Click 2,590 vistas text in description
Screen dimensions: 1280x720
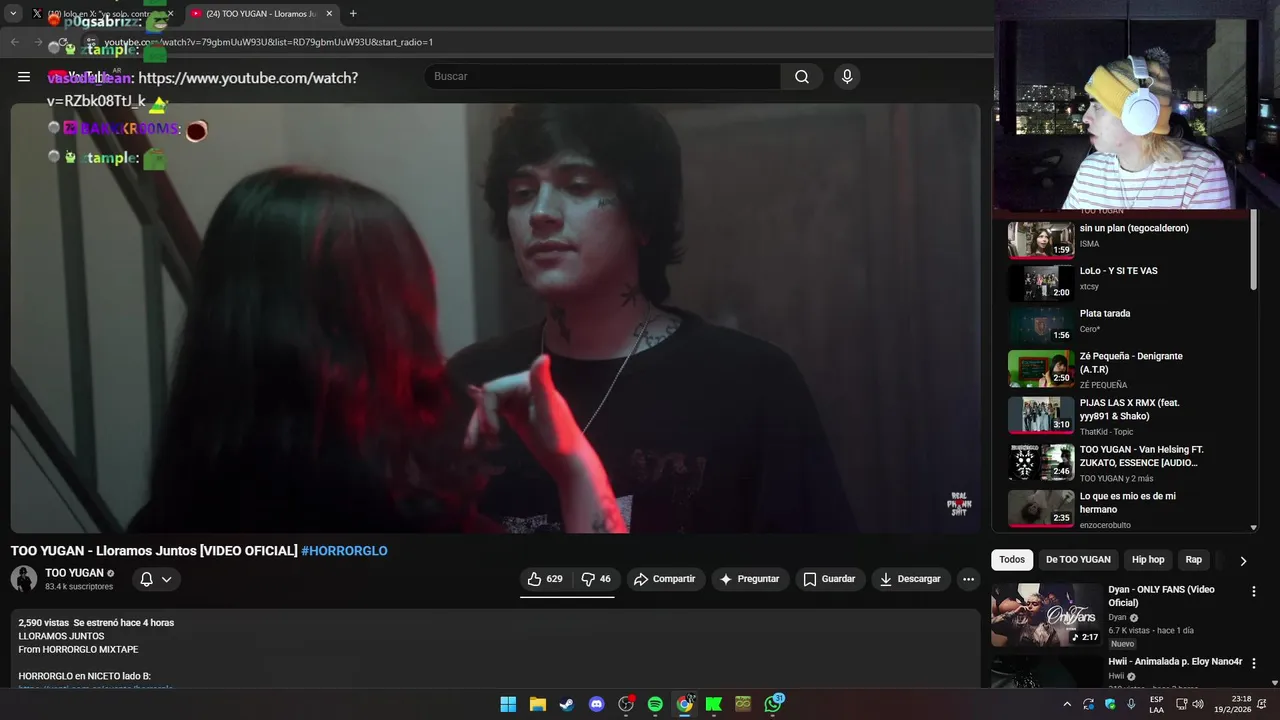43,622
